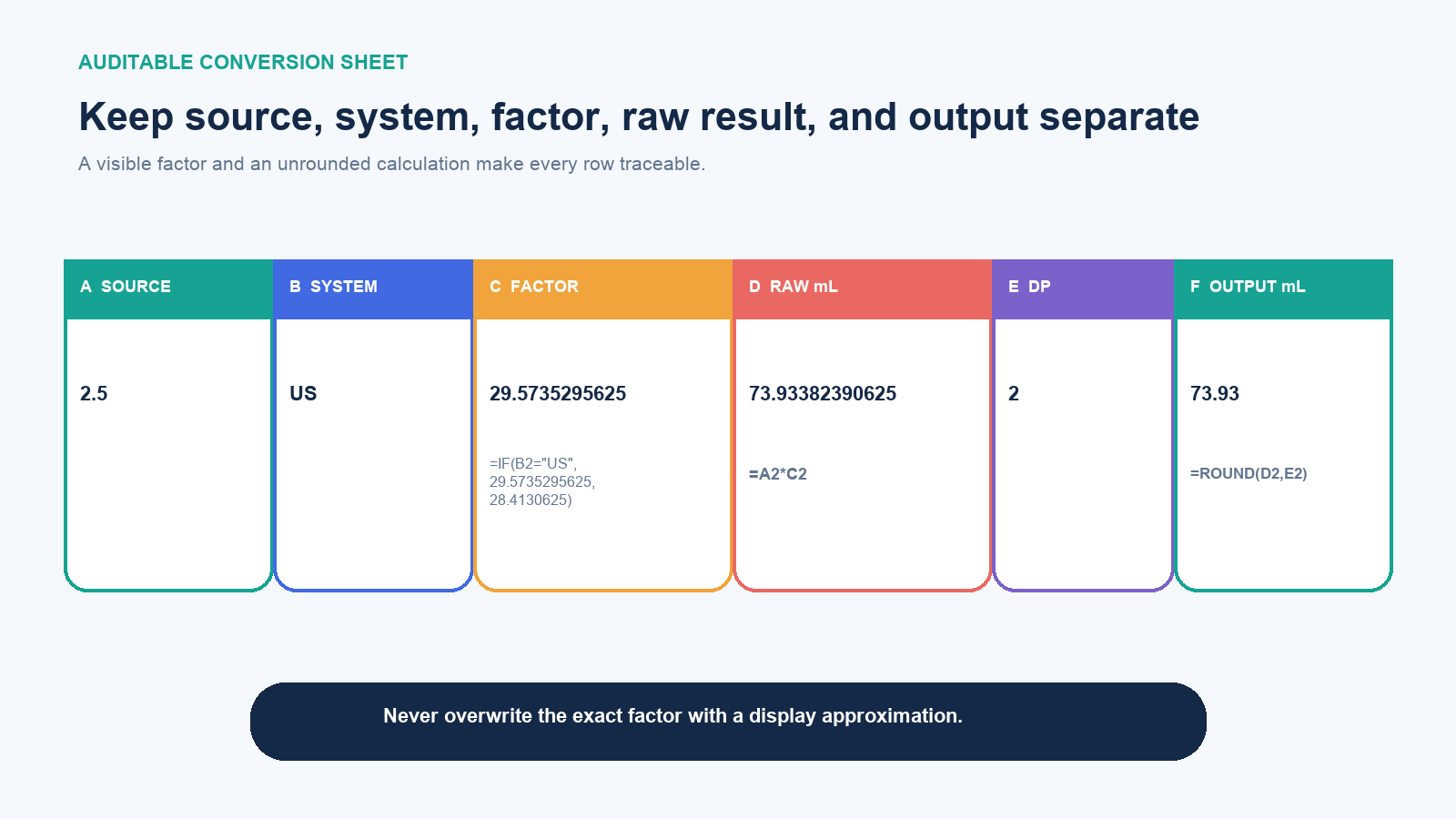
Task: Click the =IF(B2="US" formula text
Action: (x=542, y=481)
